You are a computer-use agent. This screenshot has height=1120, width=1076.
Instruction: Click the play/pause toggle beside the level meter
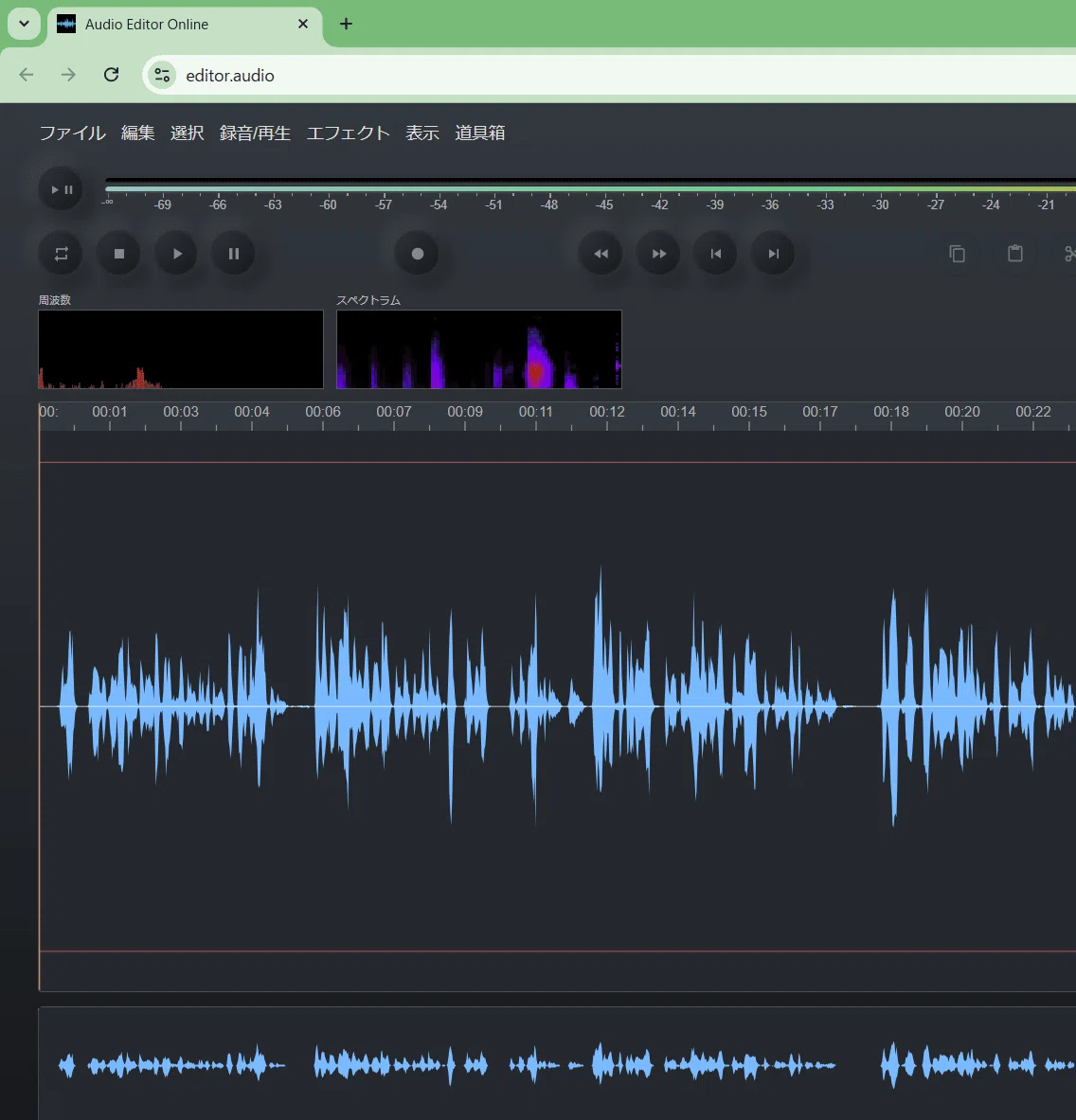pos(61,190)
